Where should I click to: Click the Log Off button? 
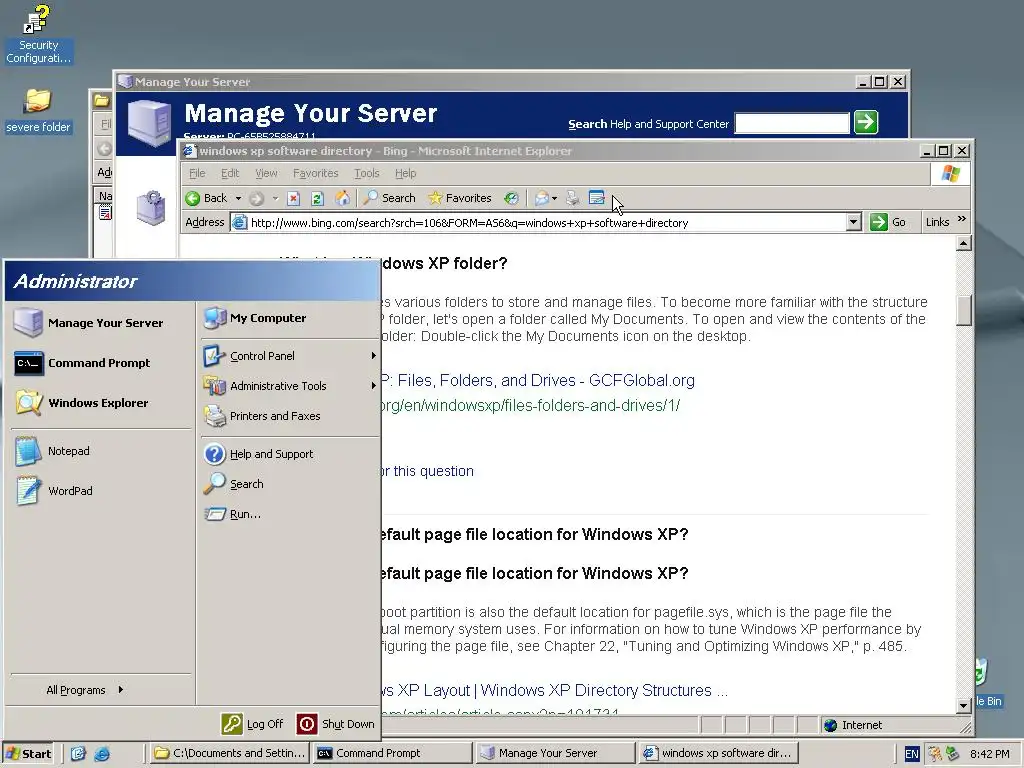click(253, 724)
